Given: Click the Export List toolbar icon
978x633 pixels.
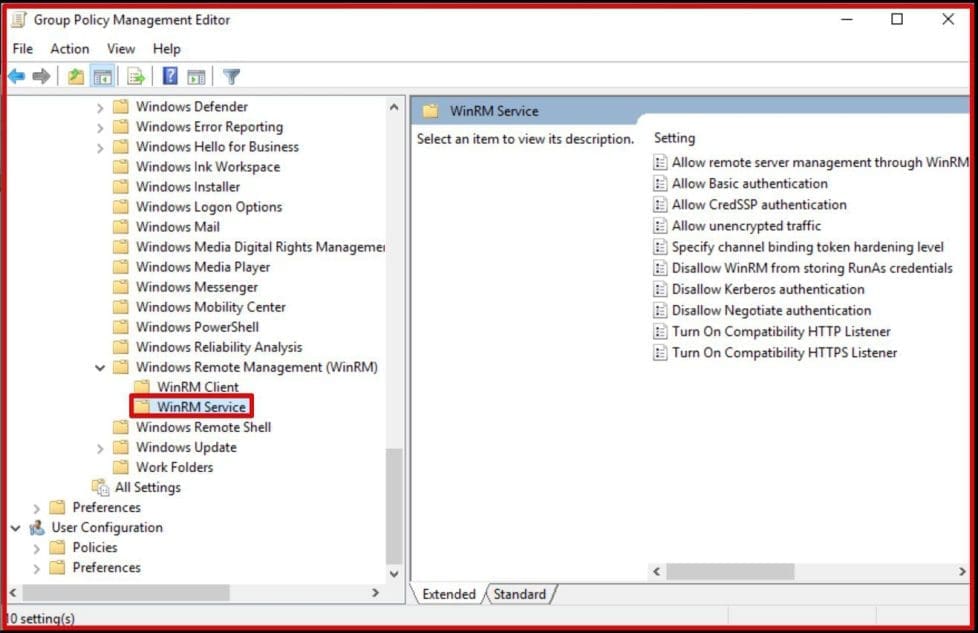Looking at the screenshot, I should (136, 76).
